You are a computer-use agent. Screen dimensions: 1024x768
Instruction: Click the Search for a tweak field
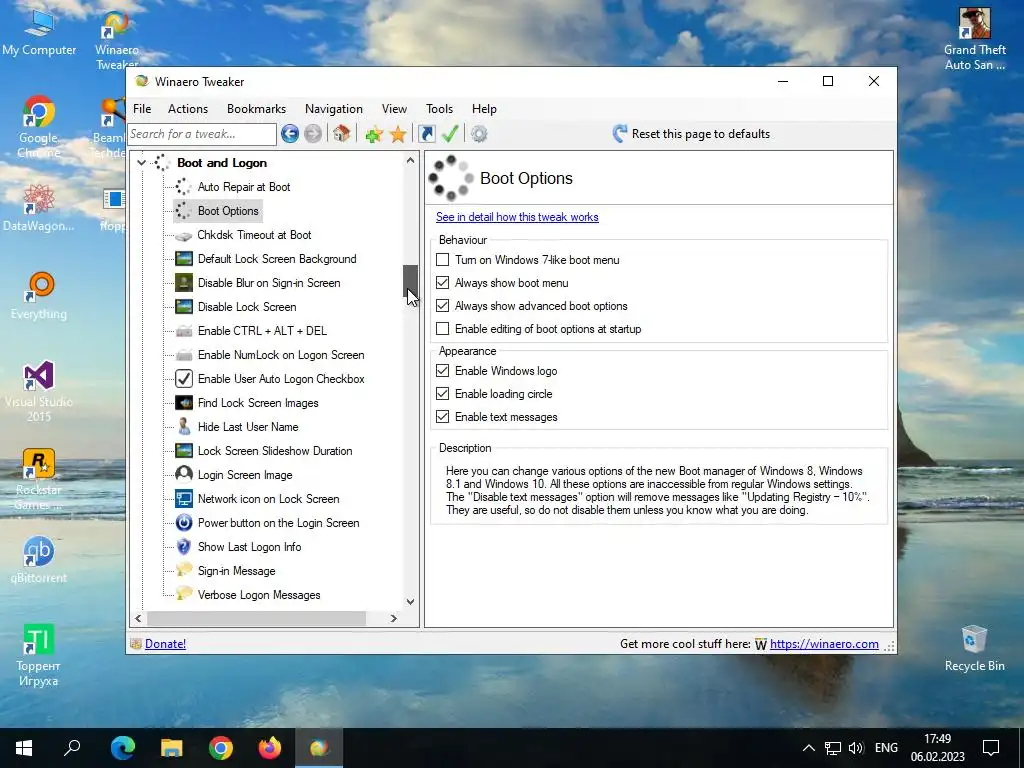pos(202,134)
